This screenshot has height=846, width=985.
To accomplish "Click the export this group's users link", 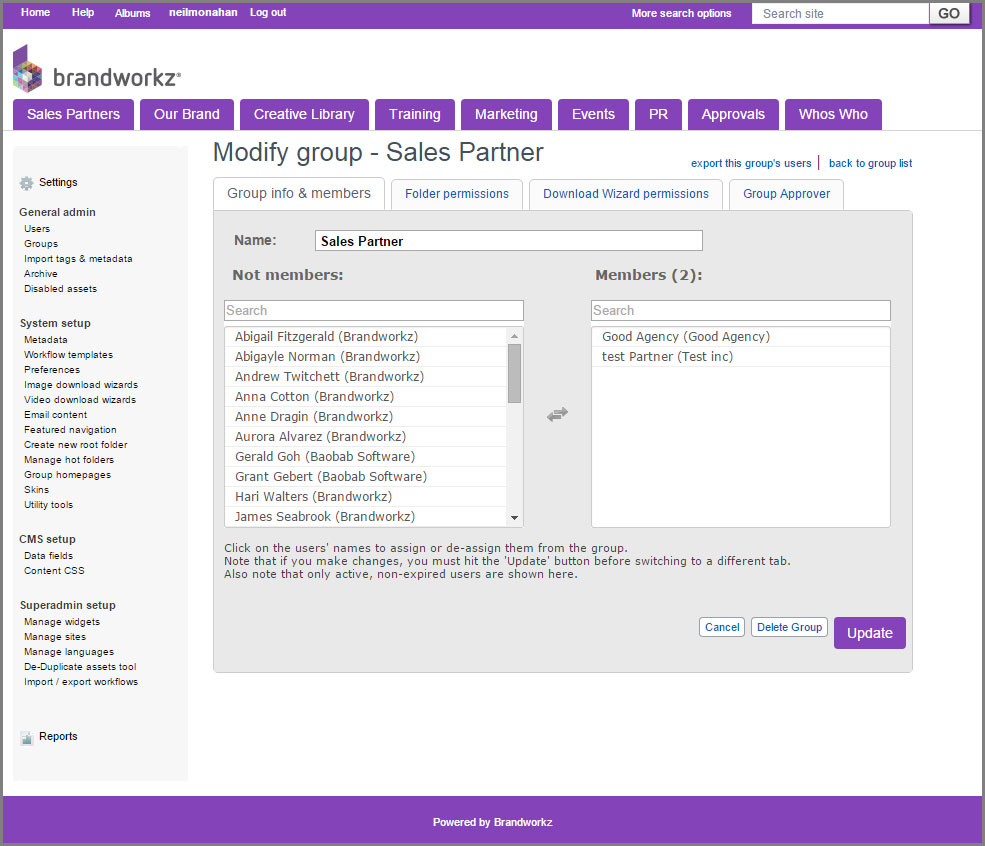I will [751, 163].
